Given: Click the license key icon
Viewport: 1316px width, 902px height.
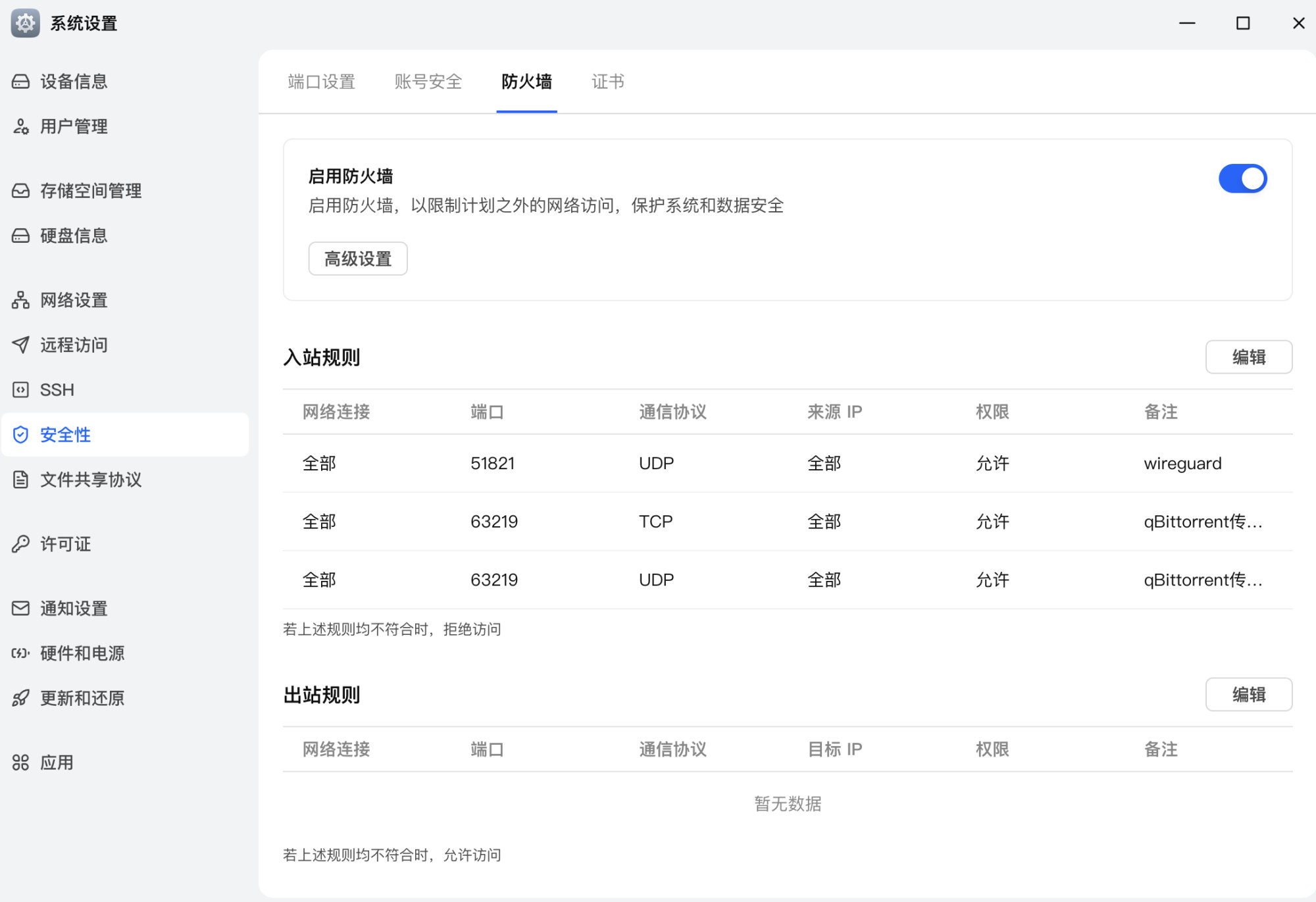Looking at the screenshot, I should click(20, 544).
